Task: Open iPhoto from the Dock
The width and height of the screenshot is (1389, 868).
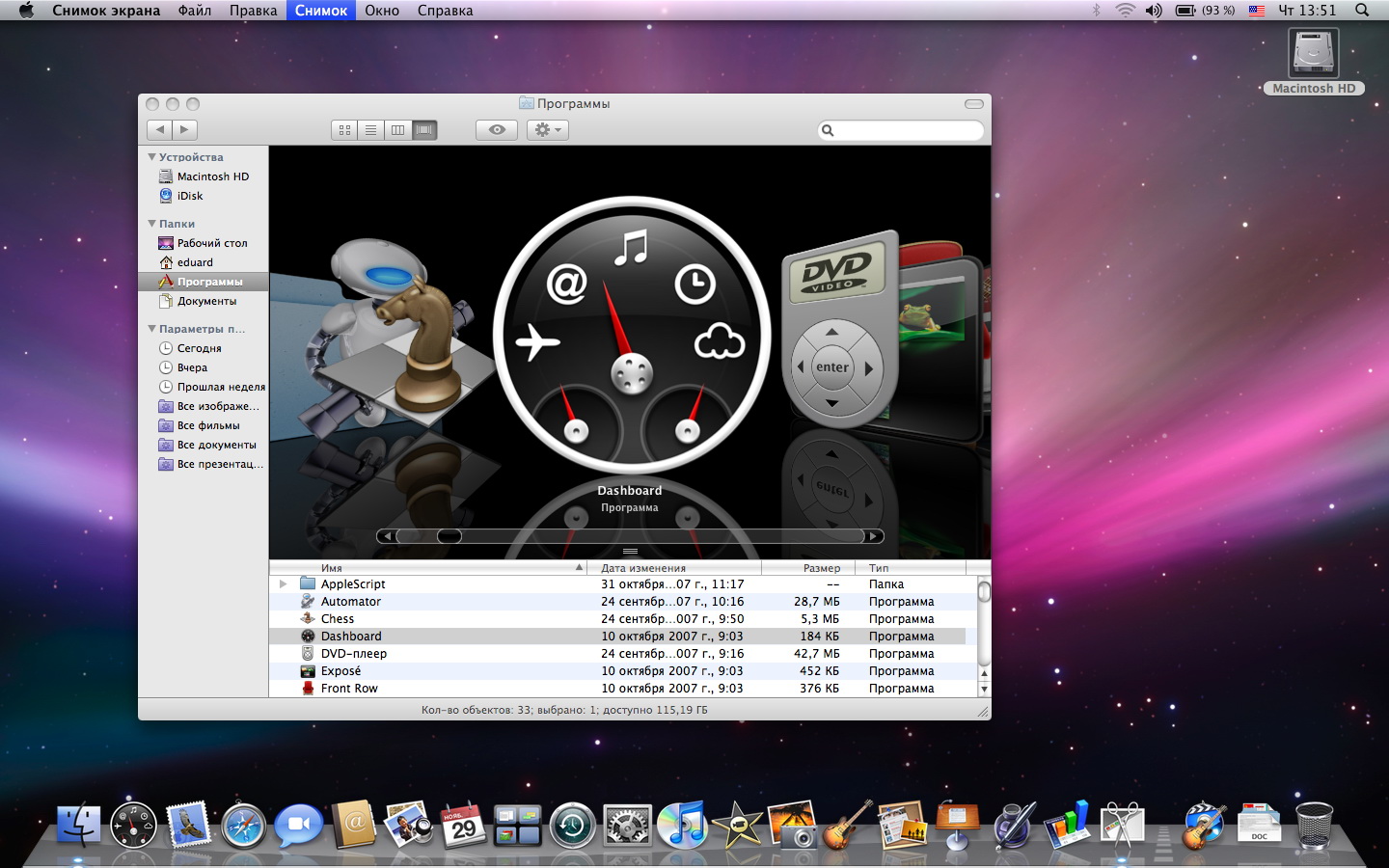Action: 793,827
